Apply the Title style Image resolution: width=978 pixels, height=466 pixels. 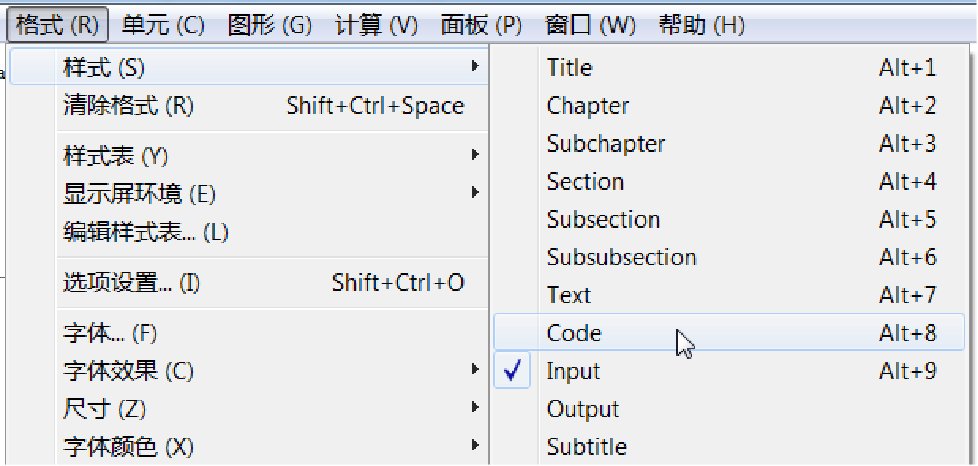point(729,67)
